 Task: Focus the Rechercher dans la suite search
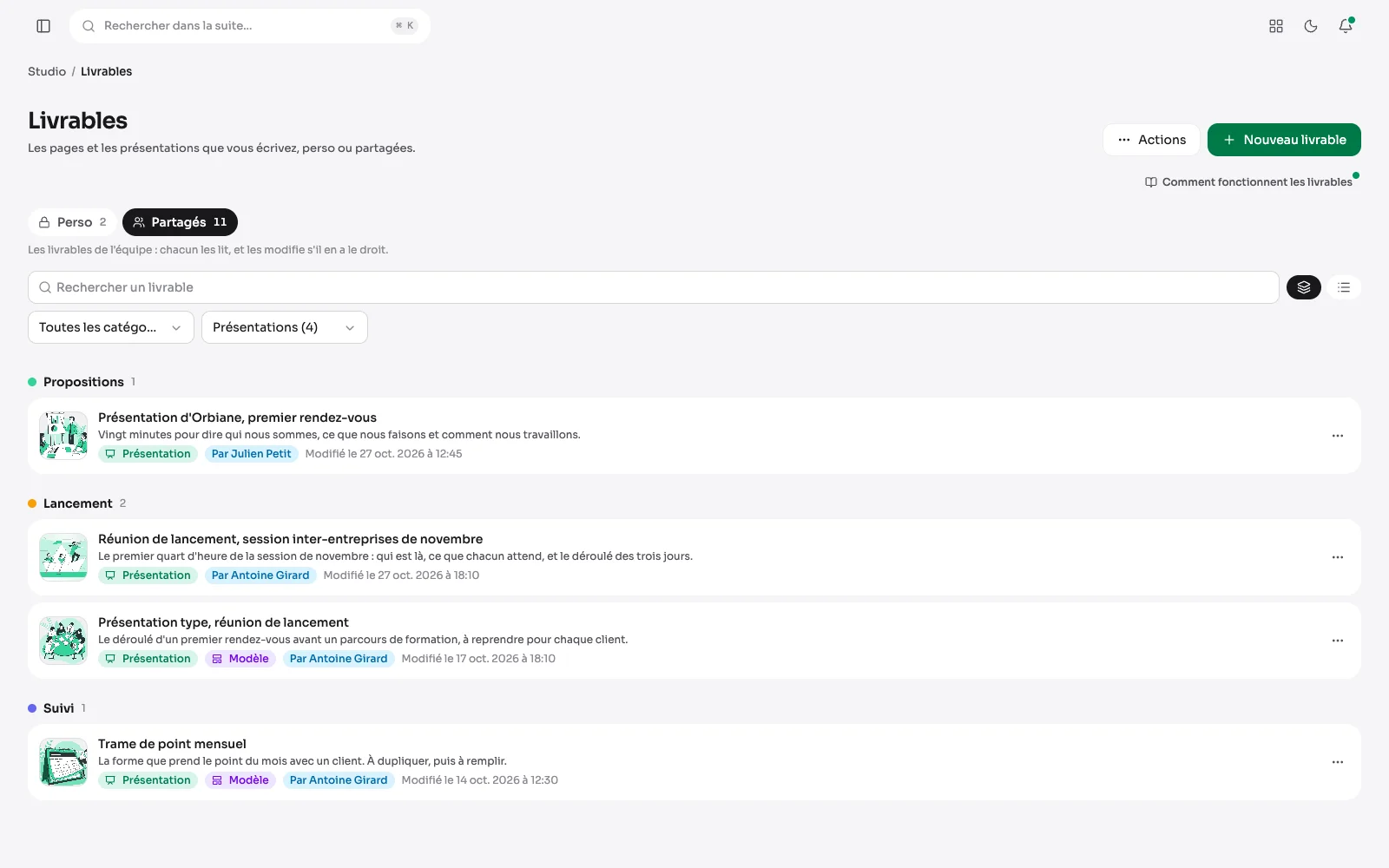pos(250,26)
